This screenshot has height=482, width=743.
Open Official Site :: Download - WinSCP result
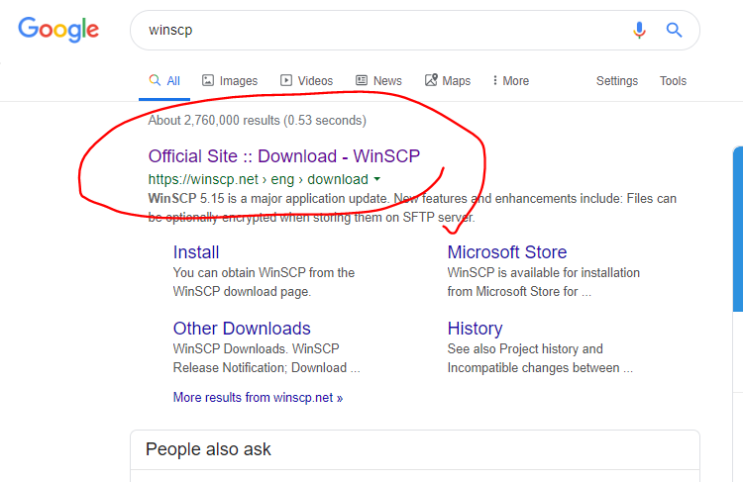click(284, 156)
